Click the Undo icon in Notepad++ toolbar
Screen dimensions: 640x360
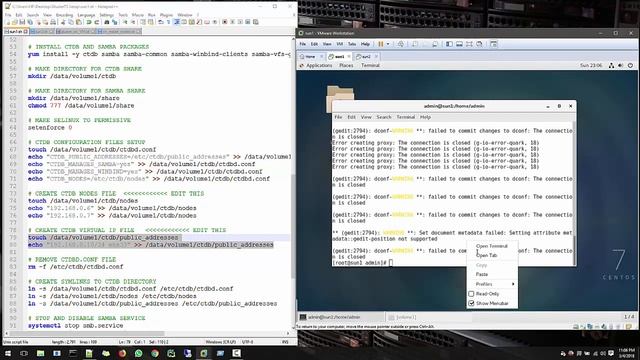point(89,22)
